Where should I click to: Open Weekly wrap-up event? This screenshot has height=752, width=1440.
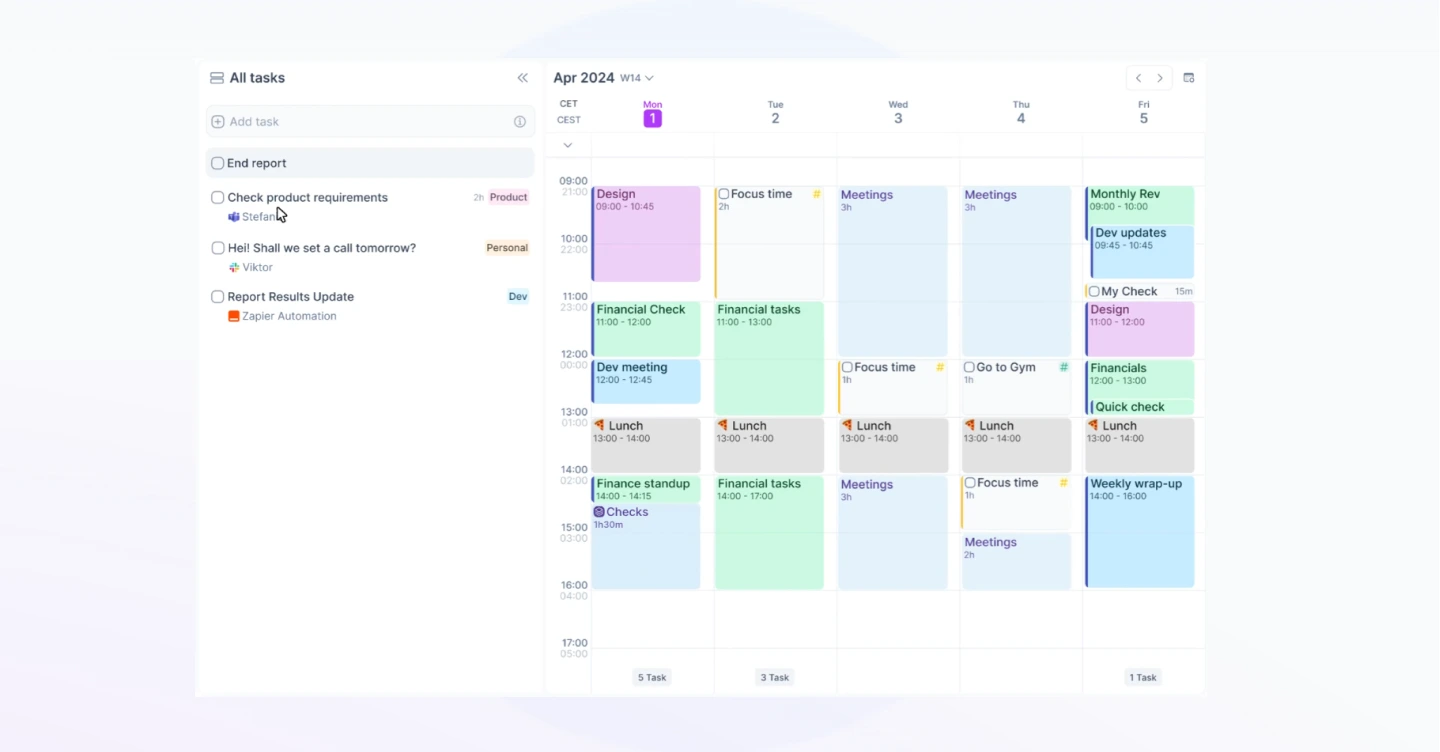(x=1140, y=532)
